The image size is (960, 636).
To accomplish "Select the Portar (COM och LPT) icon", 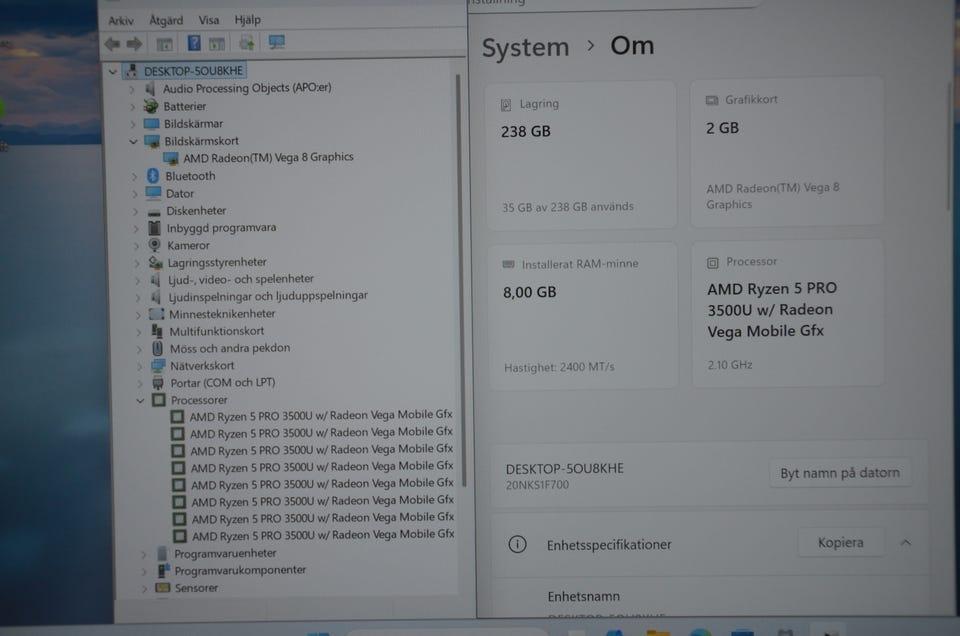I will pyautogui.click(x=158, y=383).
